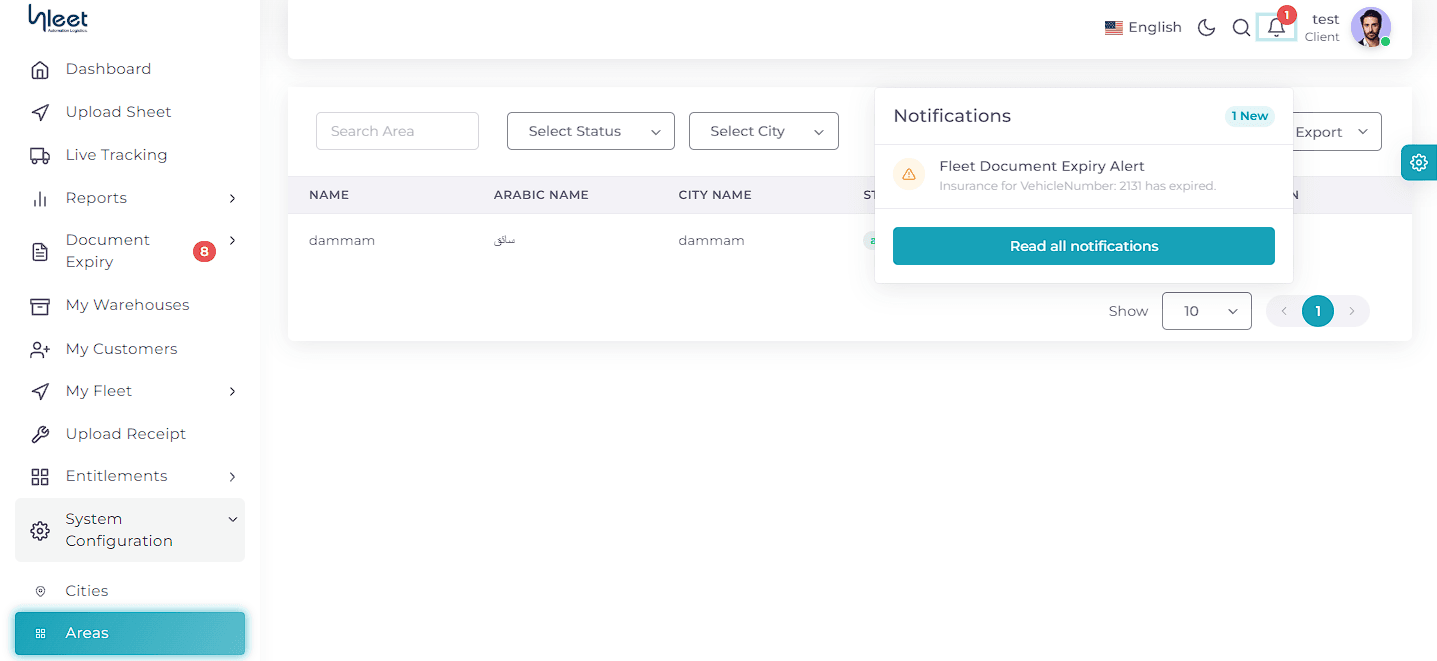Switch language via English selector
The width and height of the screenshot is (1437, 661).
1143,28
